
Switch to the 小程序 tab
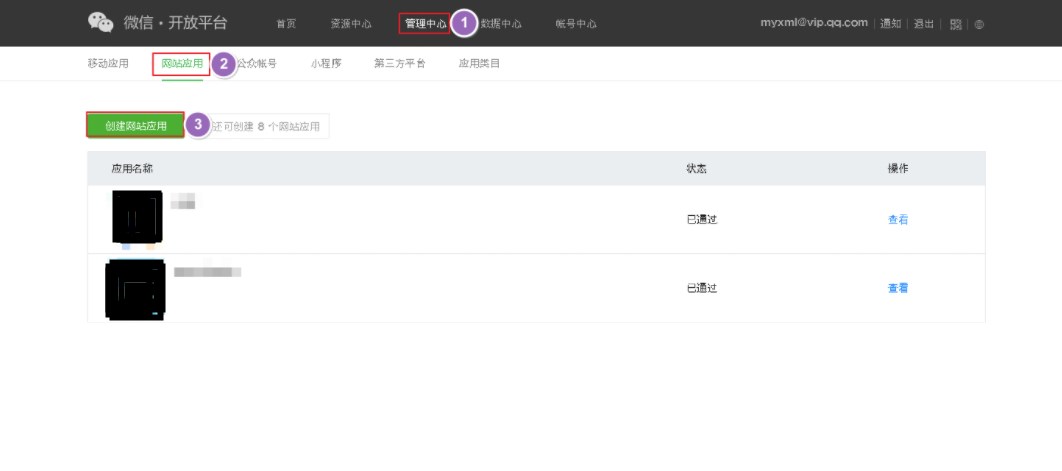click(326, 64)
